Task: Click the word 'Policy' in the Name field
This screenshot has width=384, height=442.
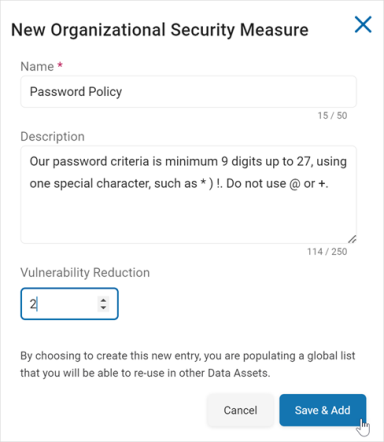Action: coord(105,92)
